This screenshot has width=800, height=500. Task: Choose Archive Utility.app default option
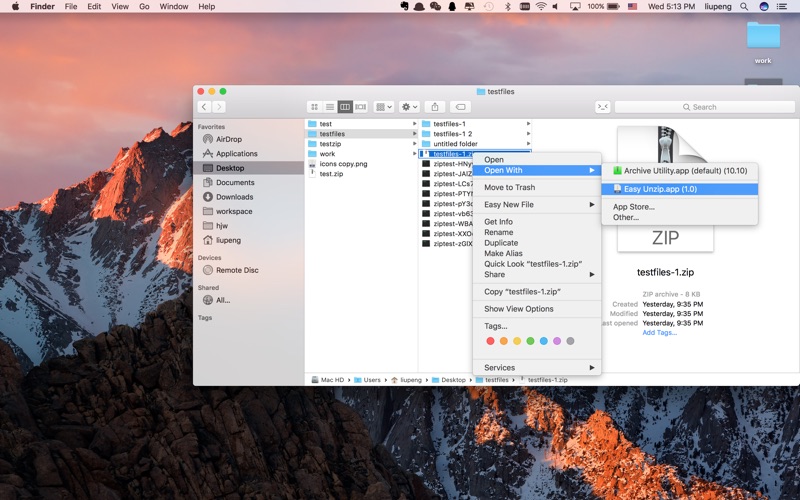(x=679, y=170)
